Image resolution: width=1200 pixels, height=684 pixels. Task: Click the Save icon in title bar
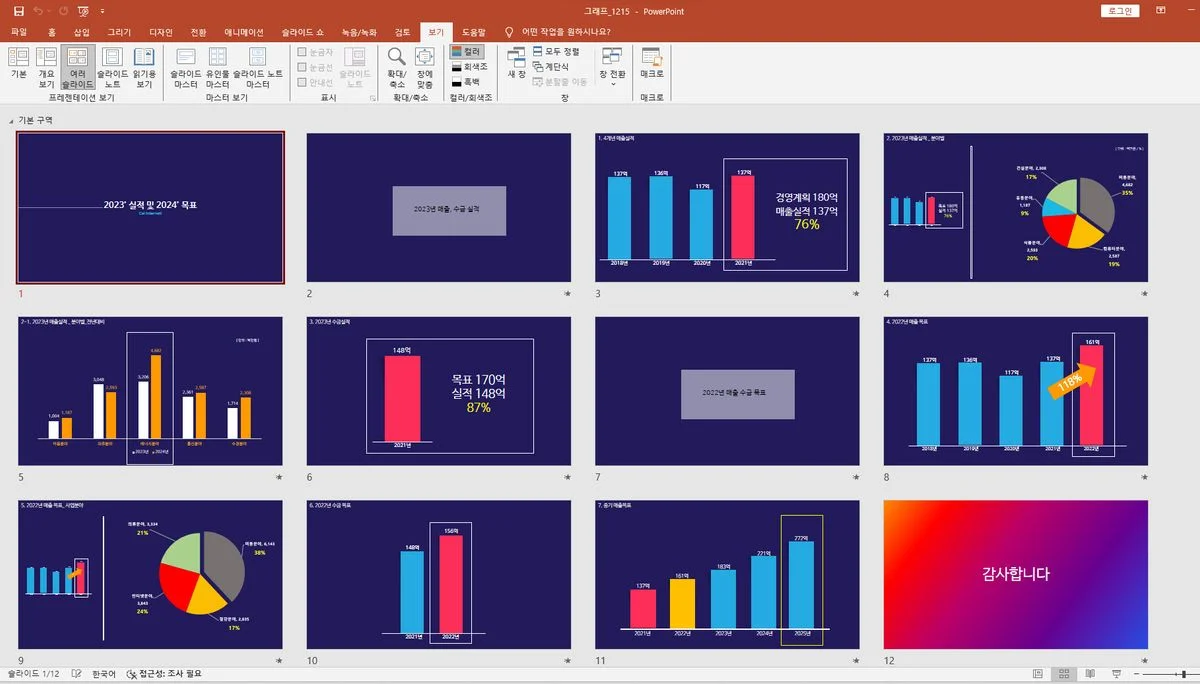18,11
